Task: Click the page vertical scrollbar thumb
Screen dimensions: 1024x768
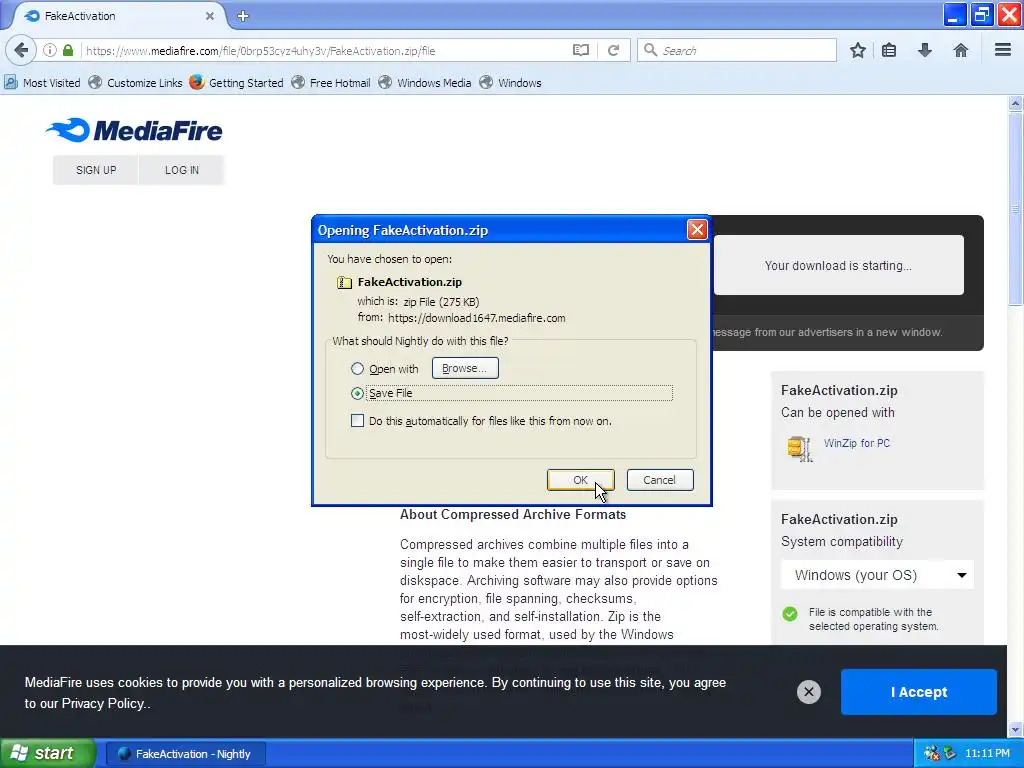Action: coord(1015,209)
